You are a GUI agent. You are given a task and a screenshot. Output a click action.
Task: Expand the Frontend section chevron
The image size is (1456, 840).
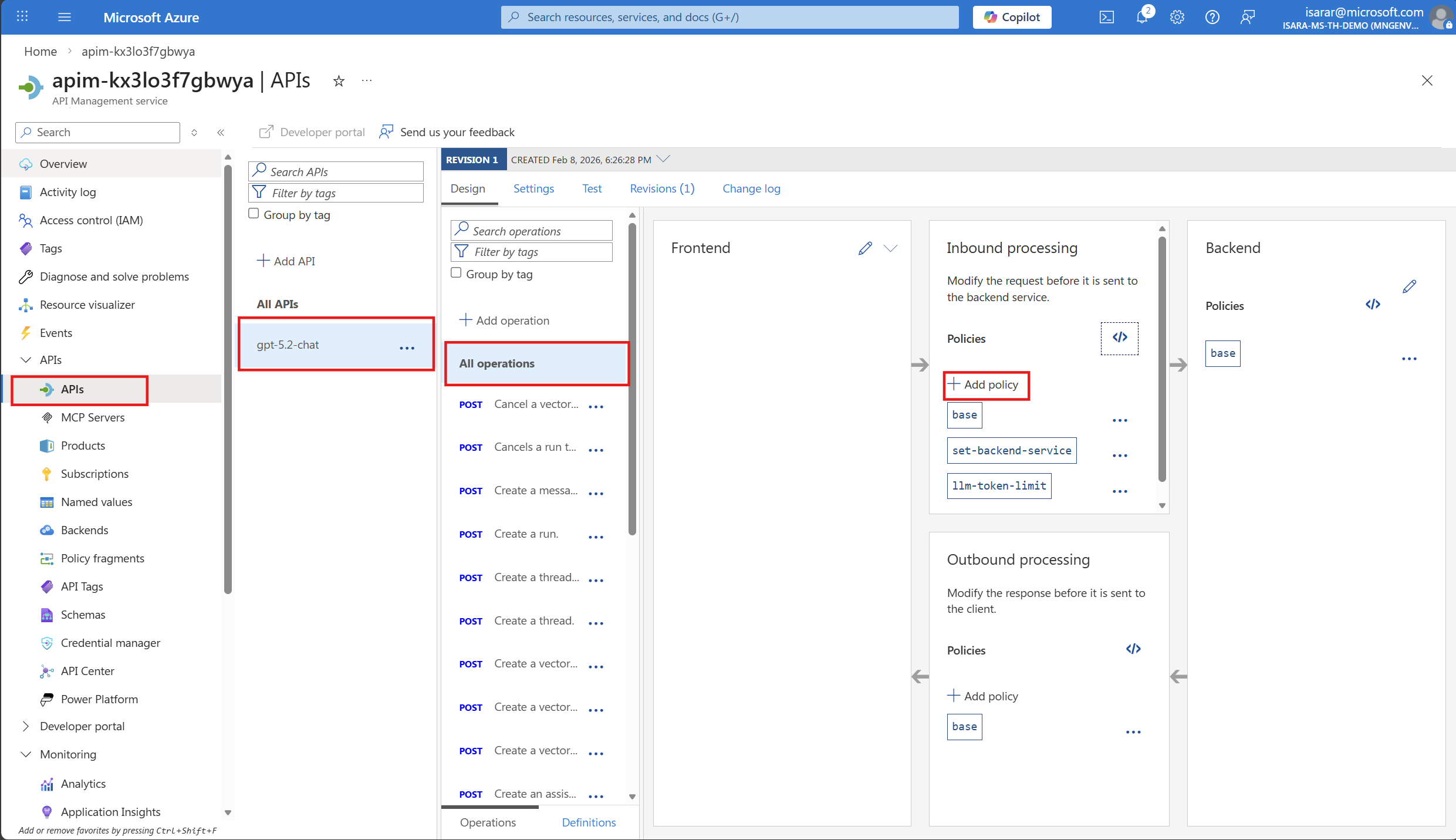coord(890,248)
